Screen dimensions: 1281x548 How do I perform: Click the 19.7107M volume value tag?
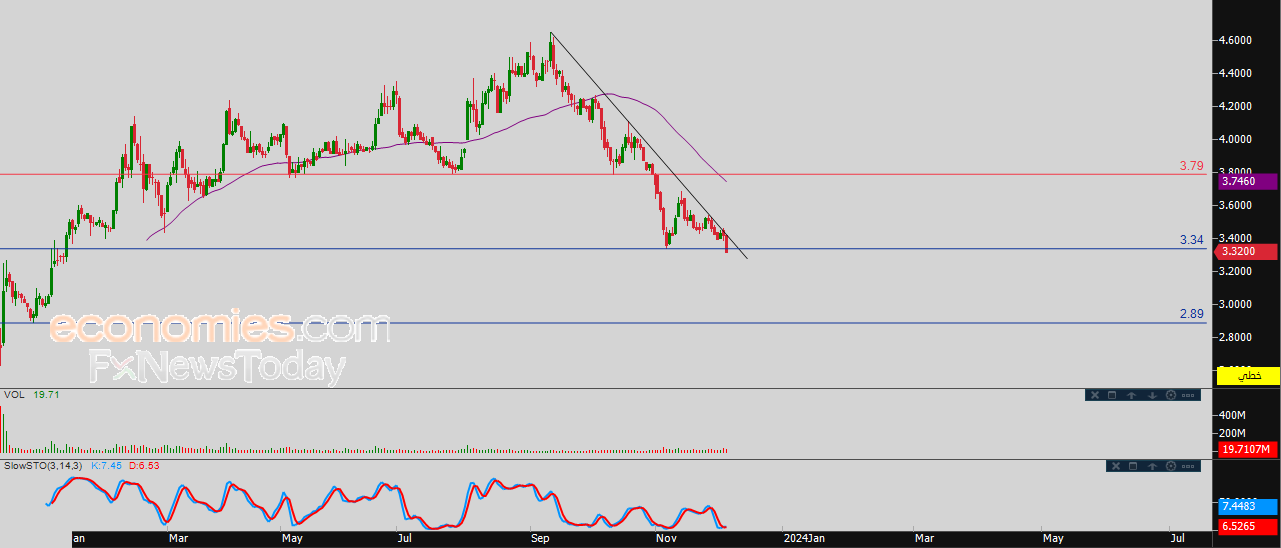[x=1248, y=451]
